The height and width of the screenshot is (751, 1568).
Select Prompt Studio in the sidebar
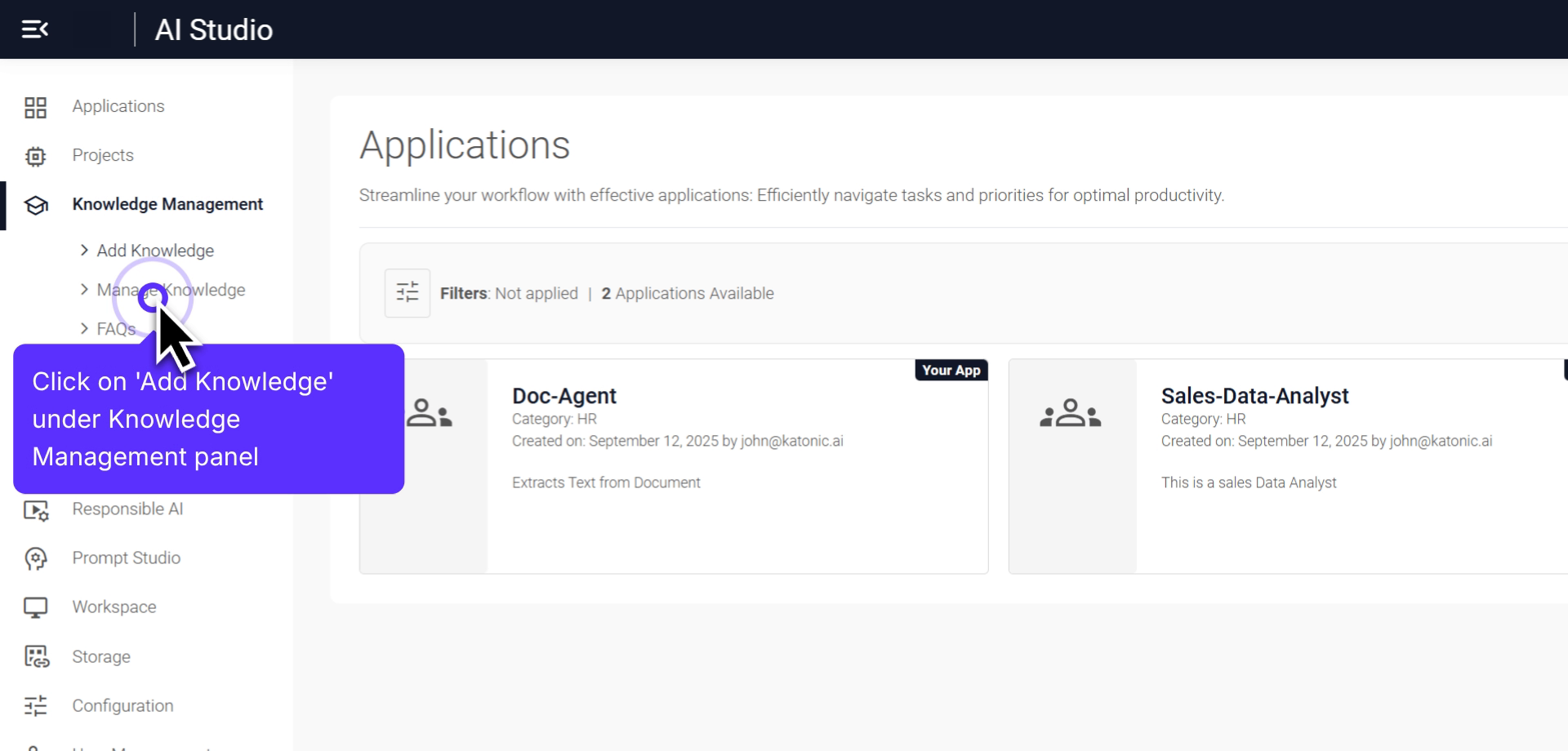point(126,558)
